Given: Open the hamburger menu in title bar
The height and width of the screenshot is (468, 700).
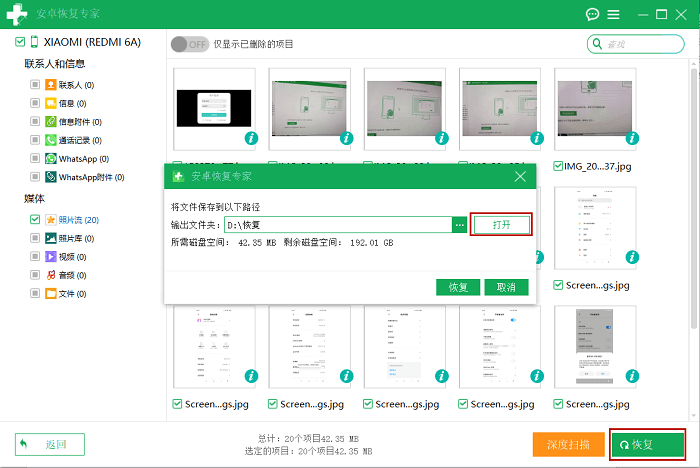Looking at the screenshot, I should pyautogui.click(x=613, y=15).
